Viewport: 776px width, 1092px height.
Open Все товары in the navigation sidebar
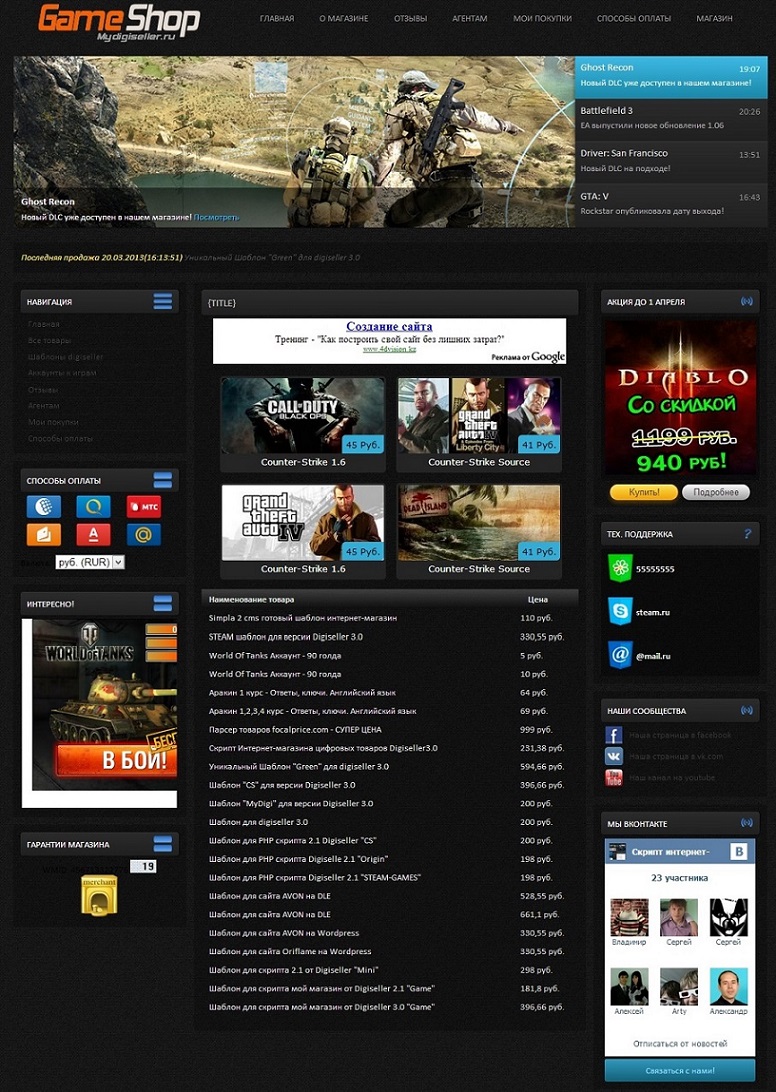tap(49, 341)
